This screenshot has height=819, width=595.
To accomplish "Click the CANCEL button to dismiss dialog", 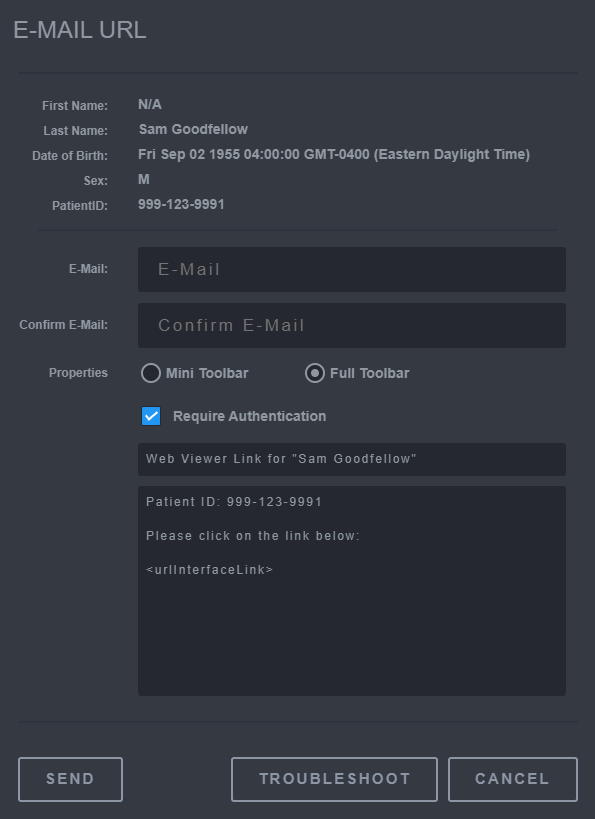I will click(512, 779).
